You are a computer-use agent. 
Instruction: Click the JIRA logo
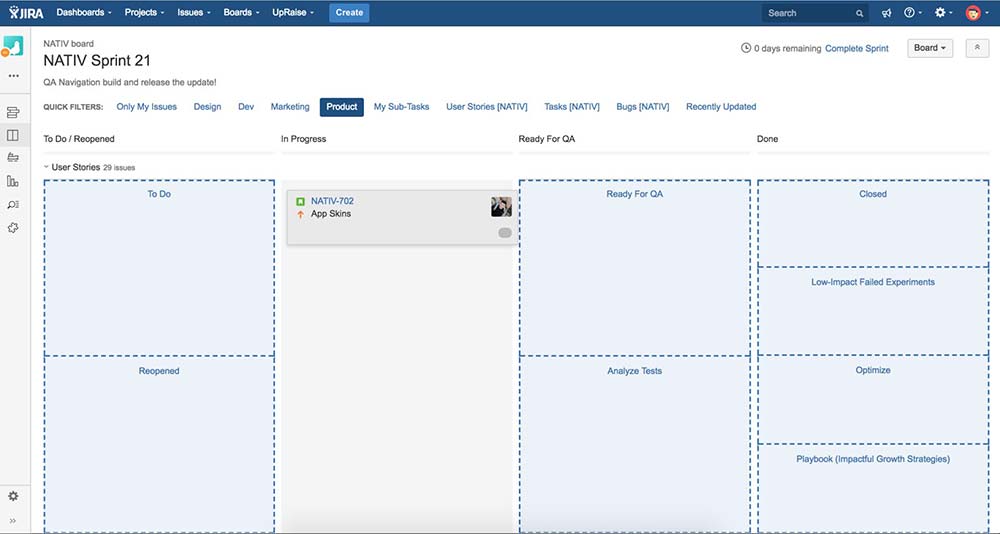click(x=26, y=13)
